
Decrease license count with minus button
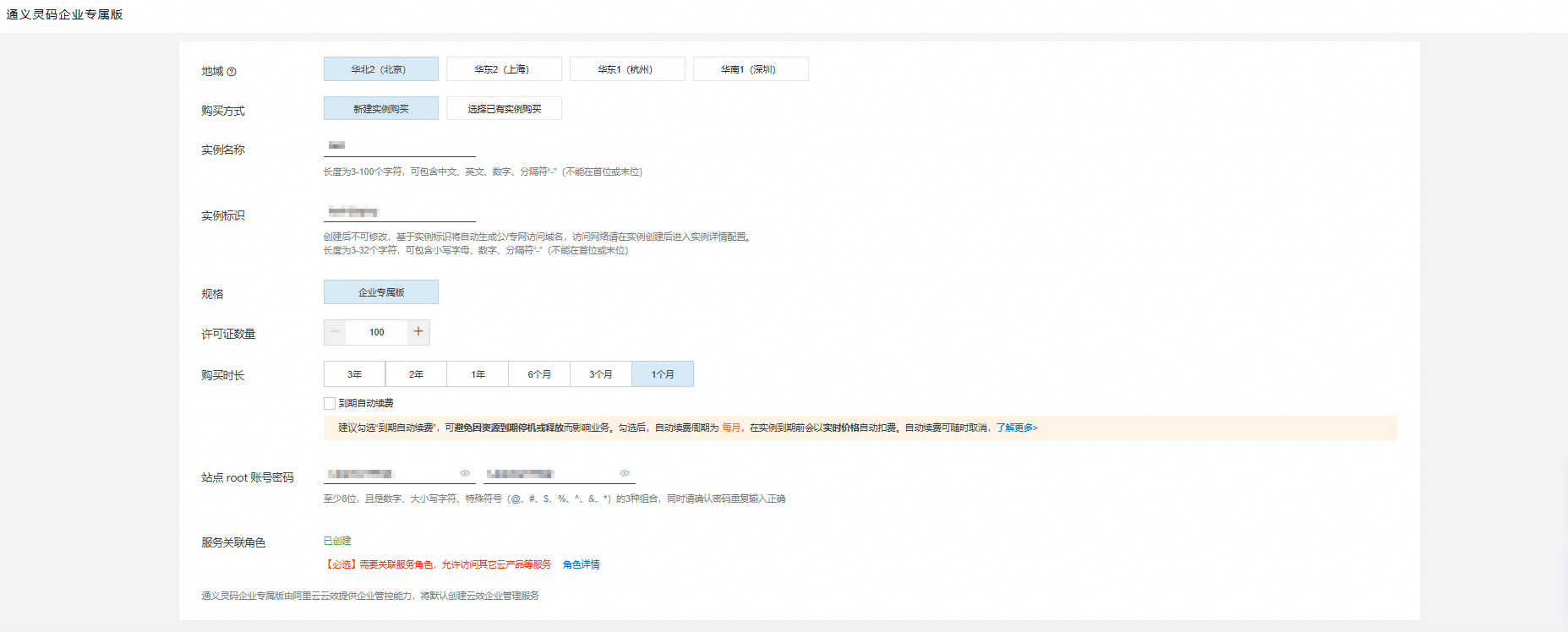point(335,332)
